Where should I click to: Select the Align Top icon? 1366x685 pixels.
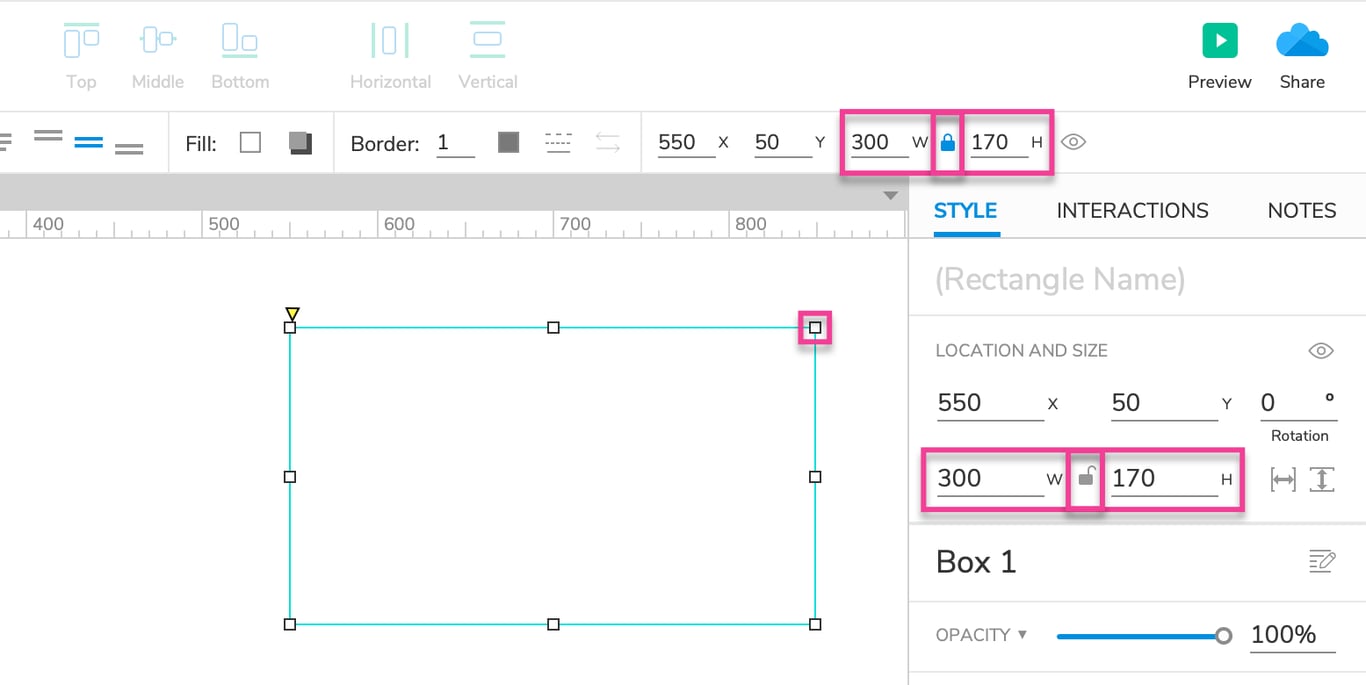pos(81,41)
